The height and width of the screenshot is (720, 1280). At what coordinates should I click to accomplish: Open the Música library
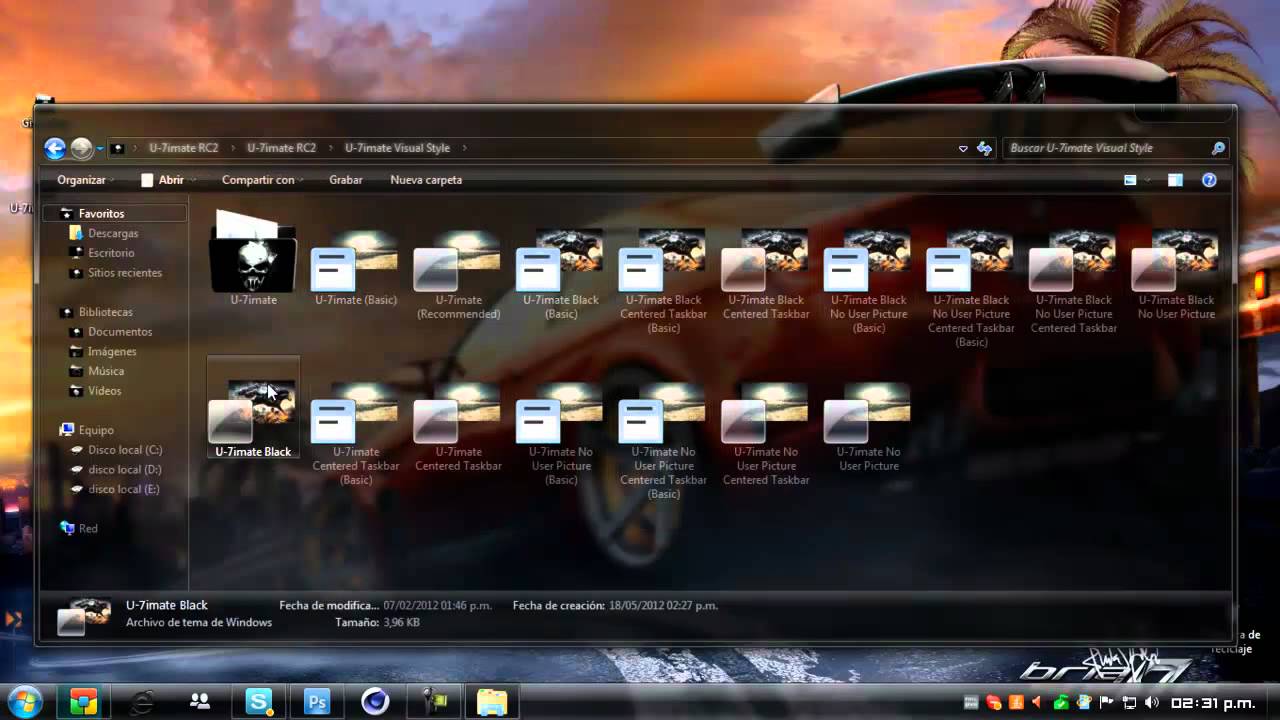[x=106, y=371]
